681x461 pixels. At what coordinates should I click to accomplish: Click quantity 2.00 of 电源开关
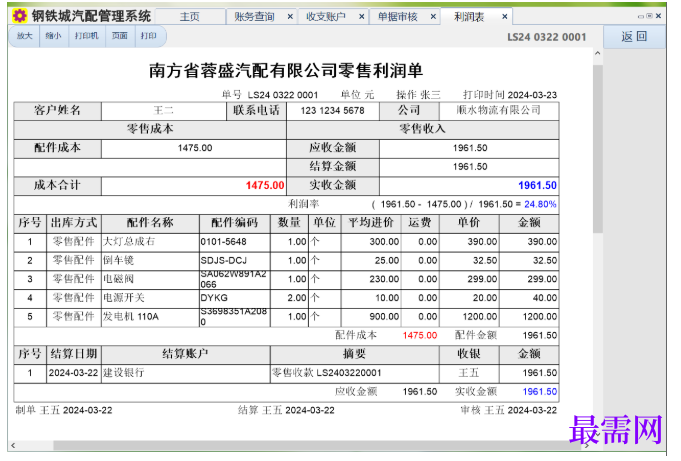(x=297, y=298)
